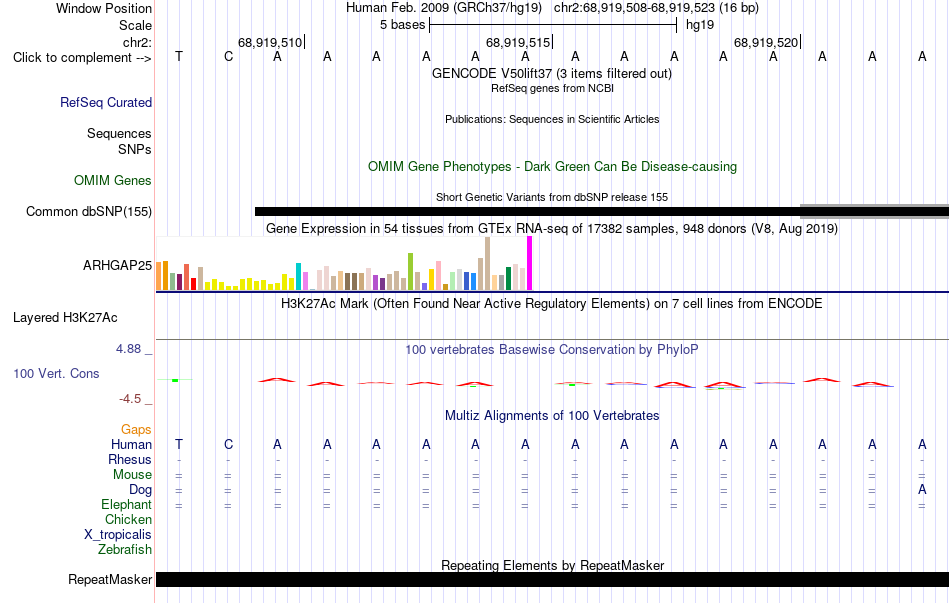Click the Window Position label
This screenshot has height=603, width=950.
tap(104, 8)
